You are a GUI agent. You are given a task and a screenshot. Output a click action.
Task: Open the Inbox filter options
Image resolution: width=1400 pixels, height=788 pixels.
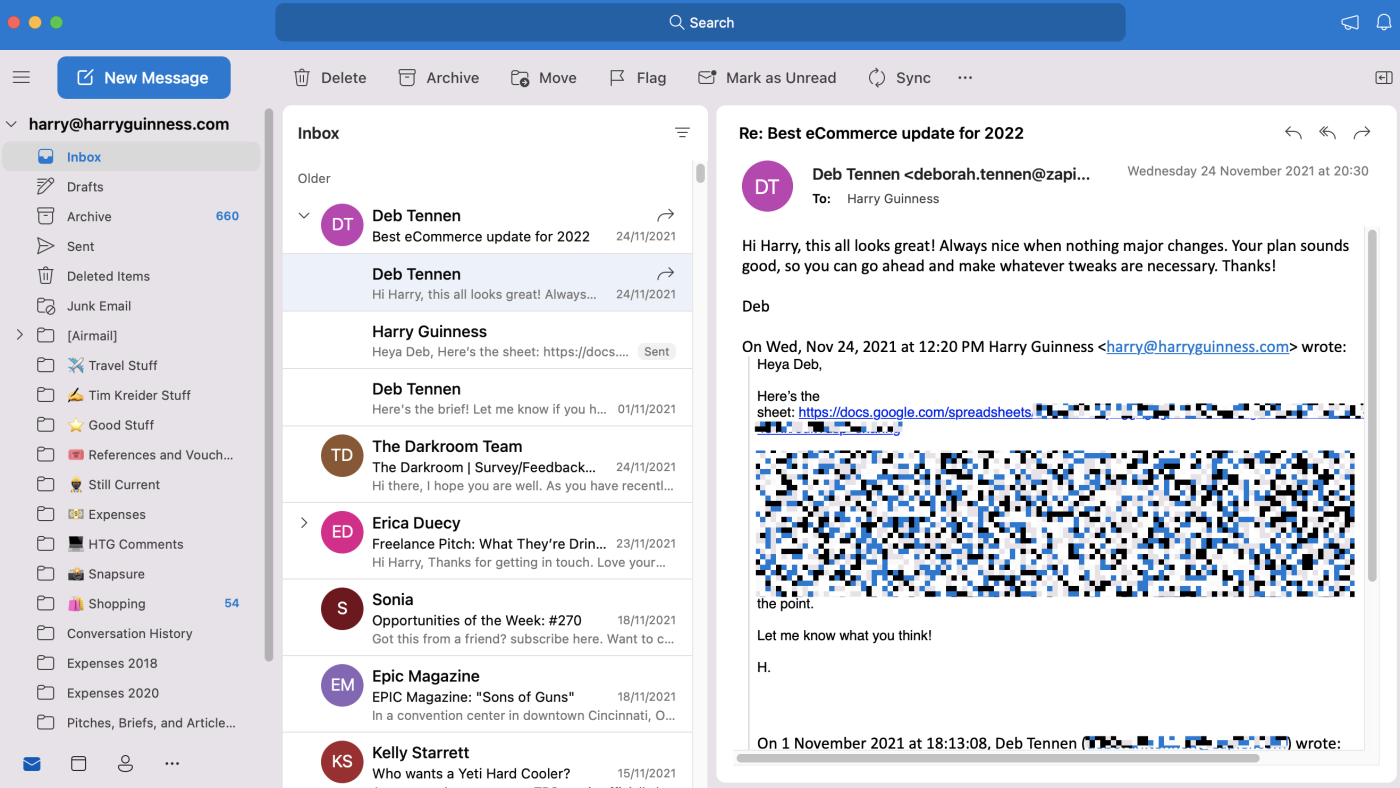pyautogui.click(x=682, y=133)
